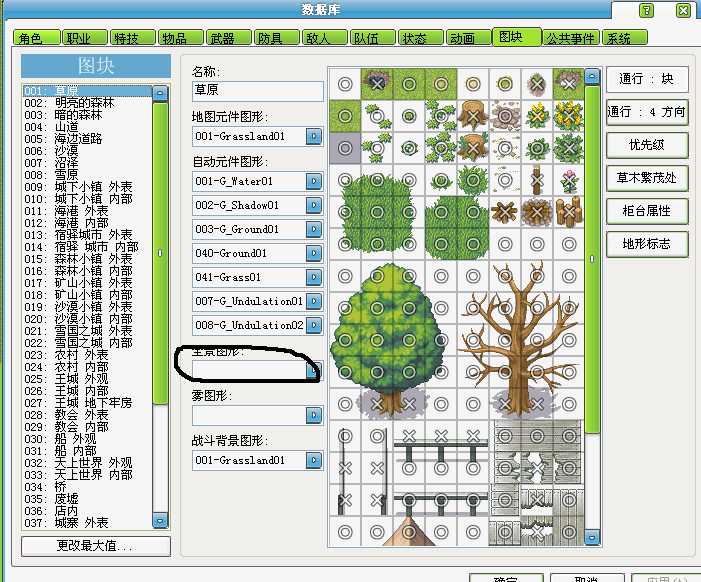This screenshot has height=582, width=701.
Task: Open the 物品 tab
Action: (x=181, y=38)
